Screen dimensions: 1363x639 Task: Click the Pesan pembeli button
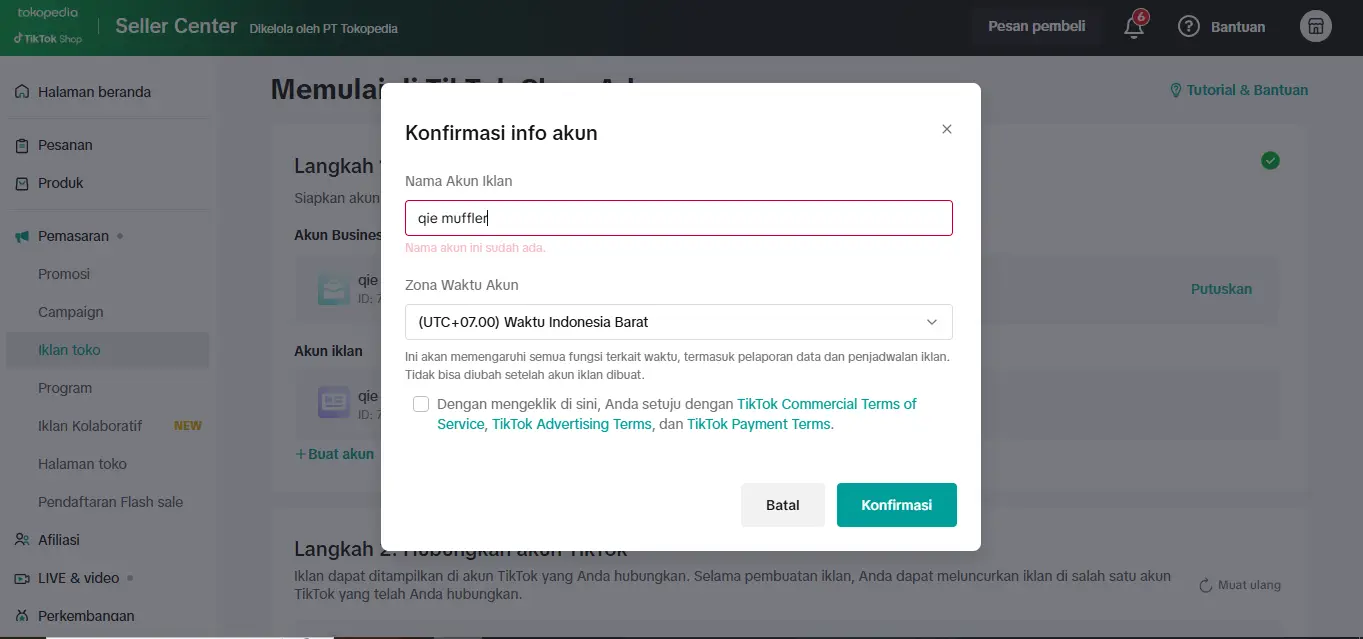click(1036, 27)
